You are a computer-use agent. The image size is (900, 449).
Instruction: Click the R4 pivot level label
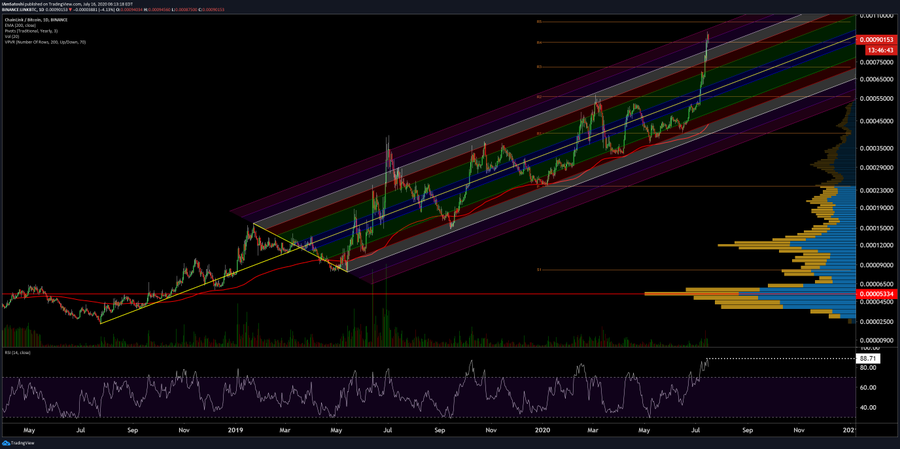tap(540, 42)
